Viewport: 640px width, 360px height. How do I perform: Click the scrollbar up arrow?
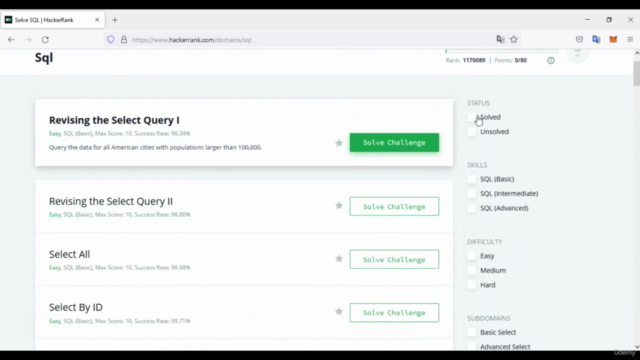637,53
